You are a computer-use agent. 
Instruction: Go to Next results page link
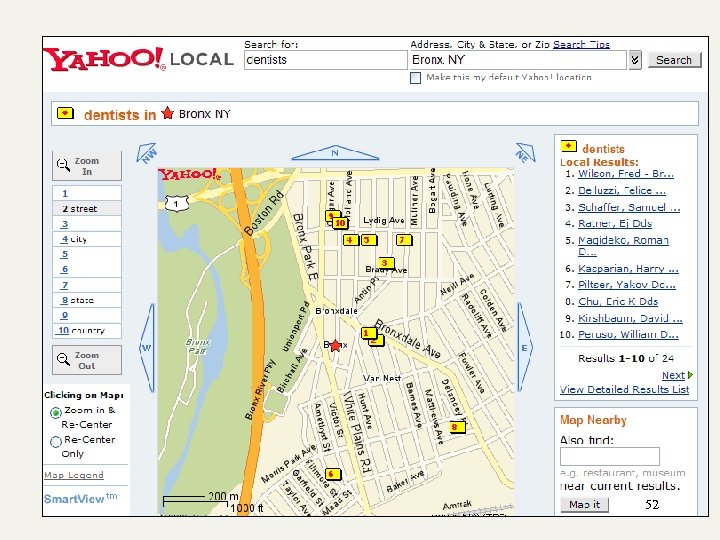(673, 375)
